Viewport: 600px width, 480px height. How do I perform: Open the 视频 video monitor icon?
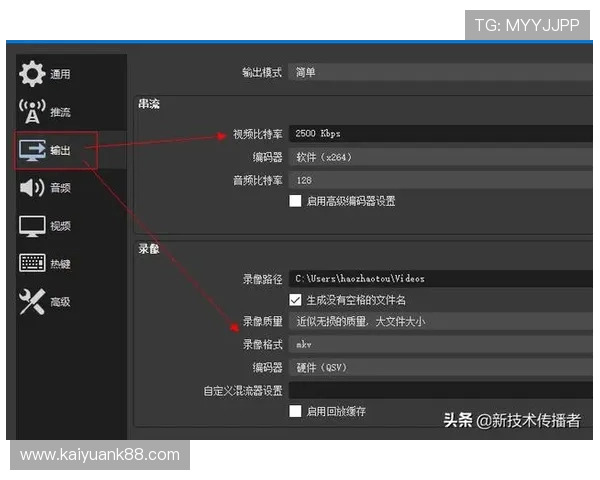click(33, 226)
